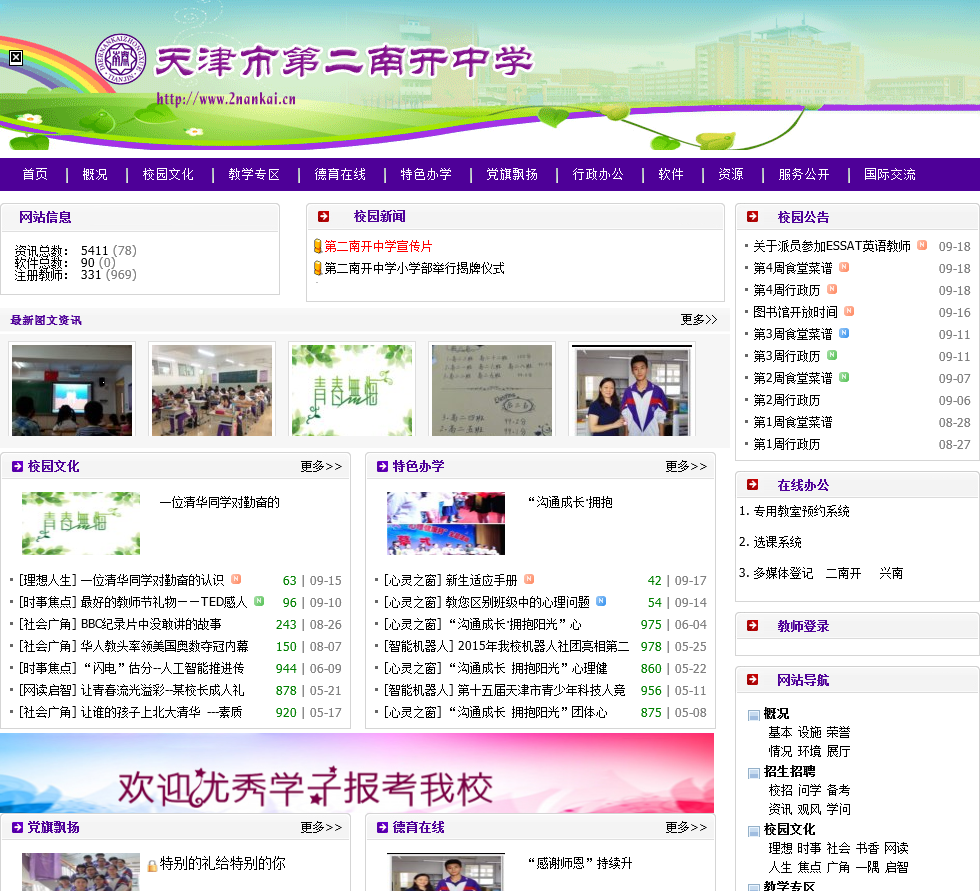
Task: Click the green badge after 第3周行政历
Action: tap(832, 355)
